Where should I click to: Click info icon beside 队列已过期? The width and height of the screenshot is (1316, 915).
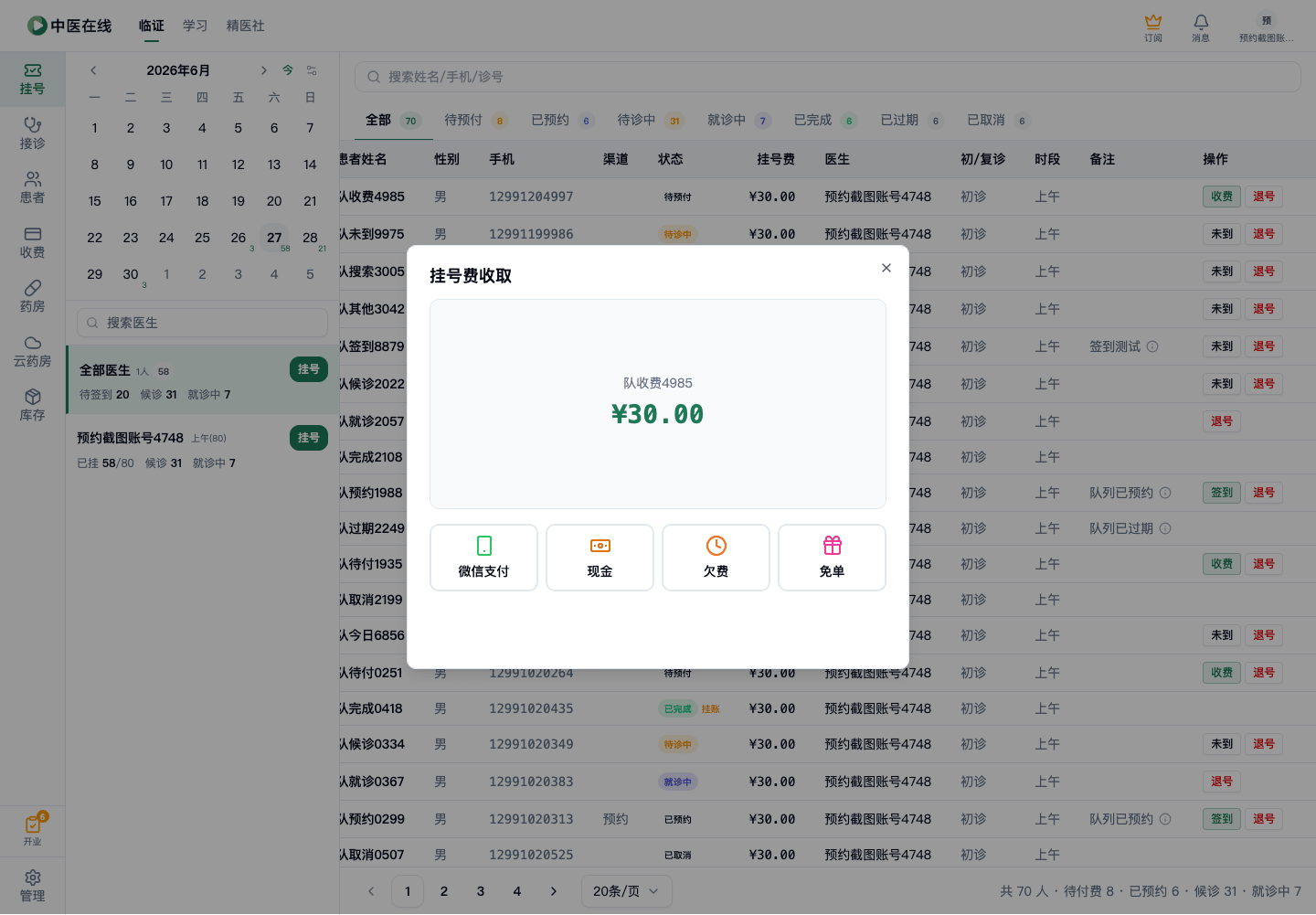pos(1165,528)
